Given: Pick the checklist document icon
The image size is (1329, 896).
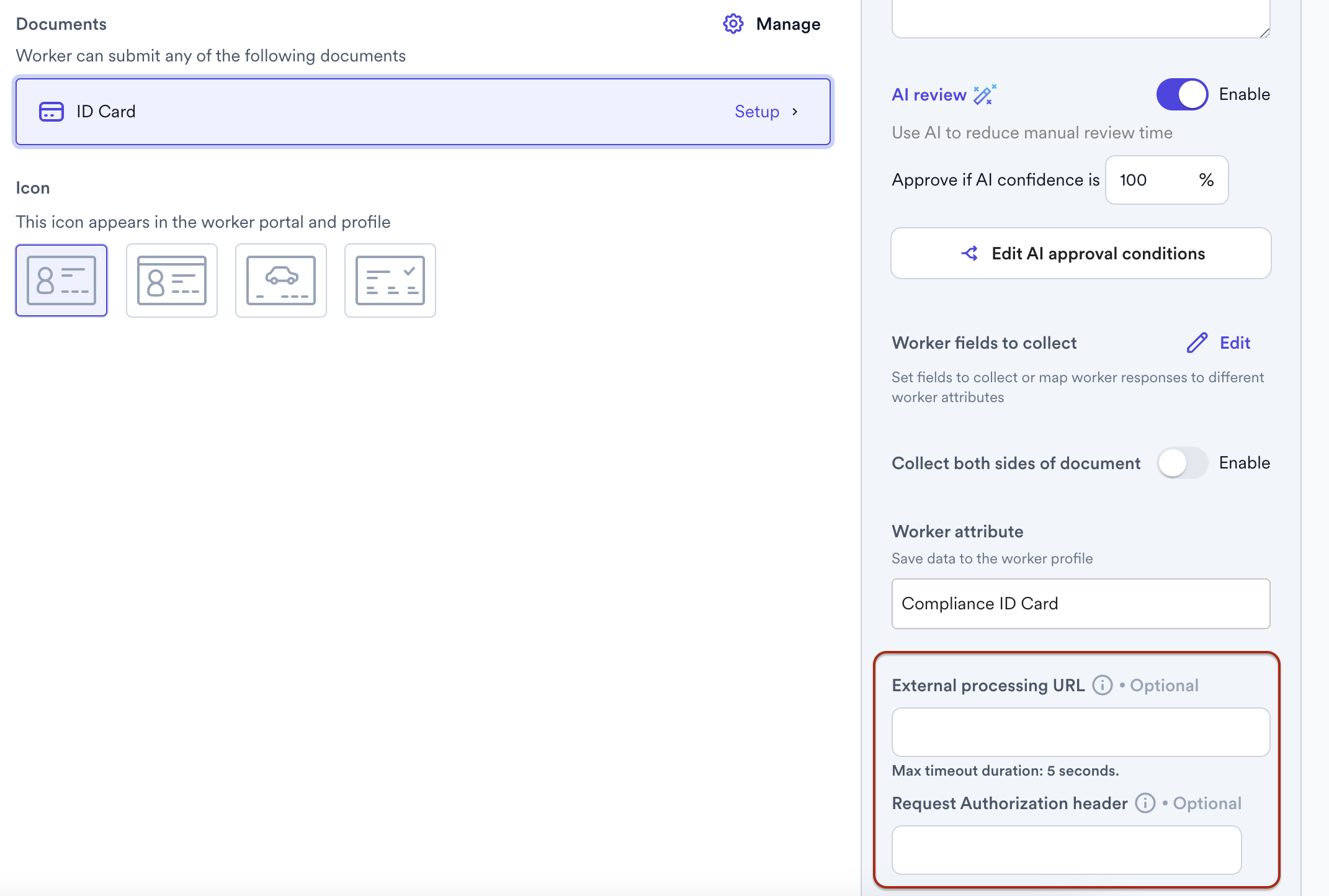Looking at the screenshot, I should [390, 280].
